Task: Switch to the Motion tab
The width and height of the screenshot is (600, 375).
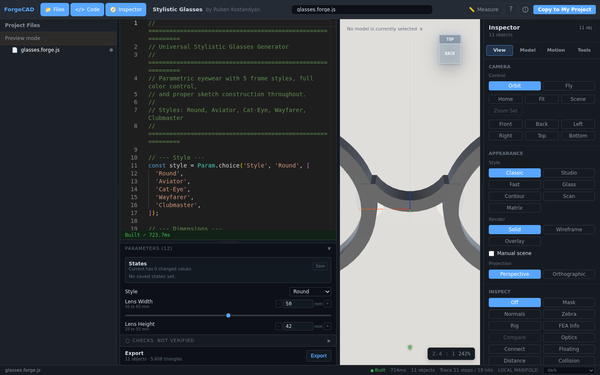Action: (x=556, y=50)
